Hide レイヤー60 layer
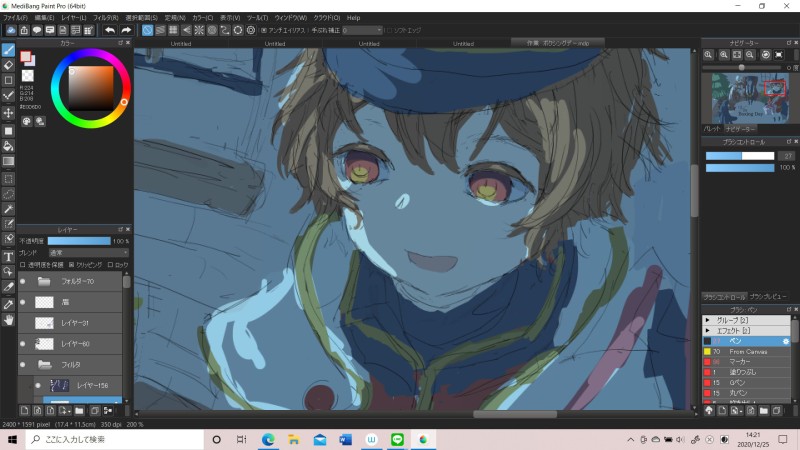800x450 pixels. pos(22,344)
